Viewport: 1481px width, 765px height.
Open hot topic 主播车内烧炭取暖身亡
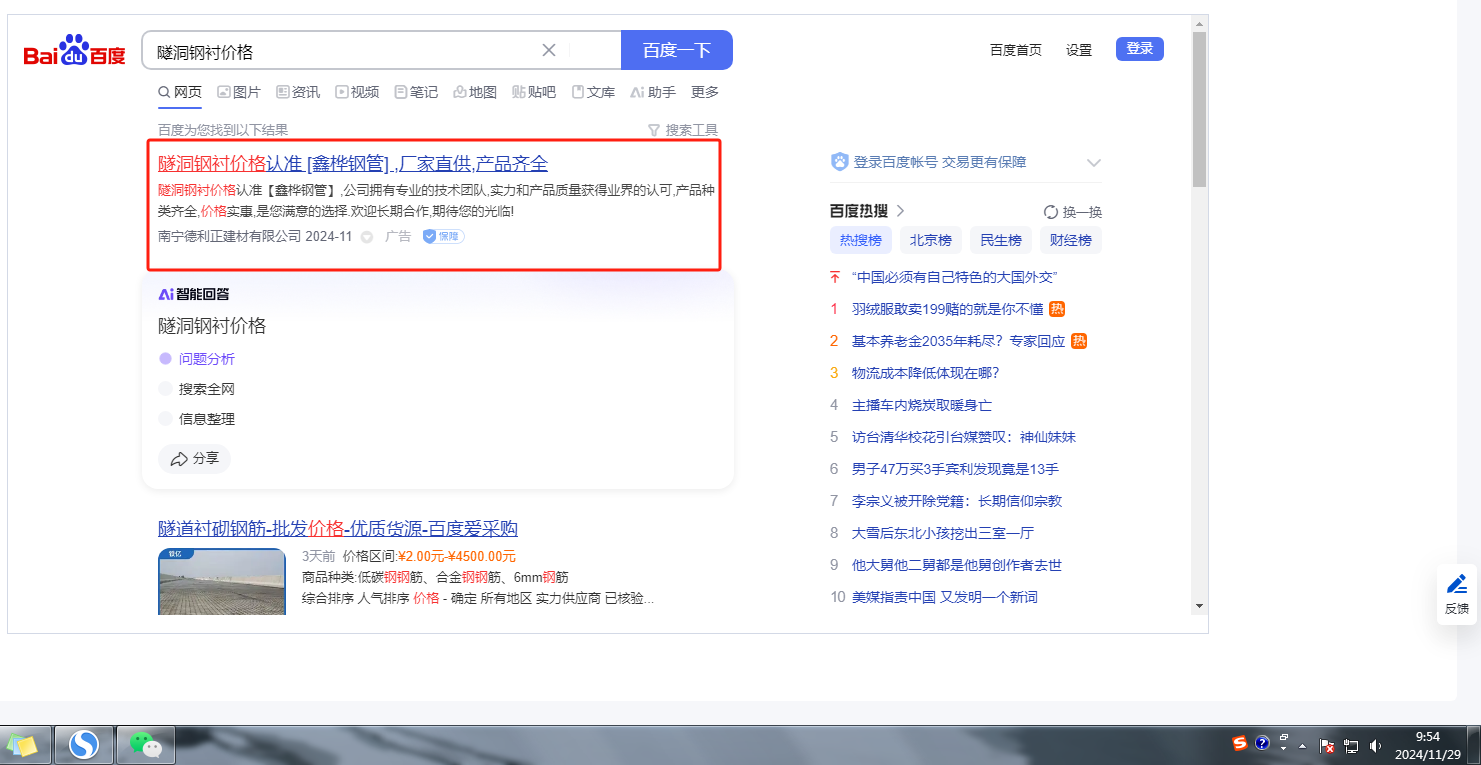[922, 405]
